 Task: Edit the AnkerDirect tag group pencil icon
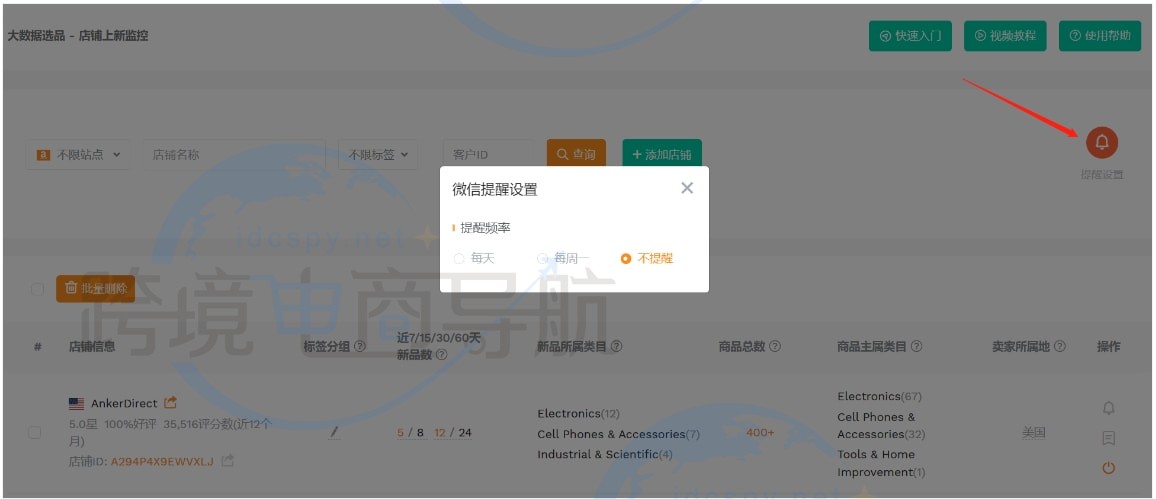click(334, 433)
